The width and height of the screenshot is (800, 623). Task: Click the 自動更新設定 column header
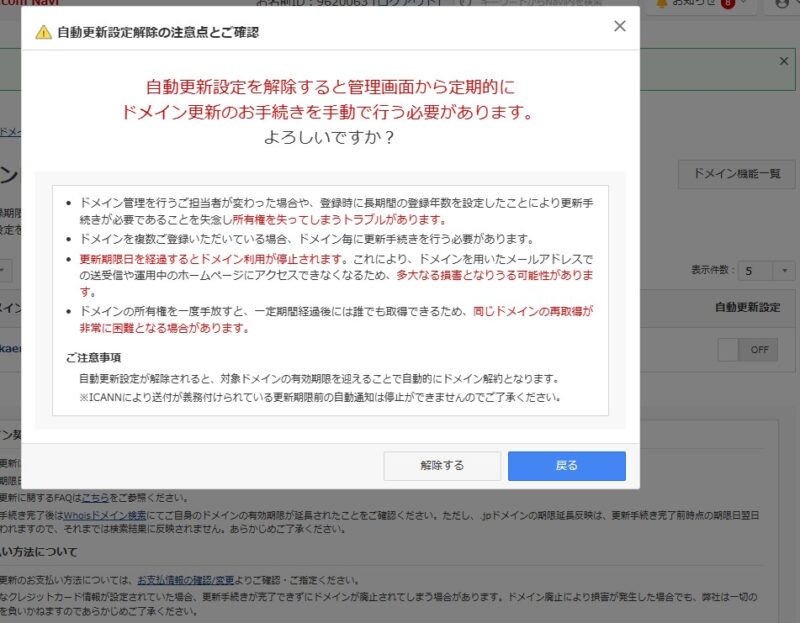pos(747,307)
